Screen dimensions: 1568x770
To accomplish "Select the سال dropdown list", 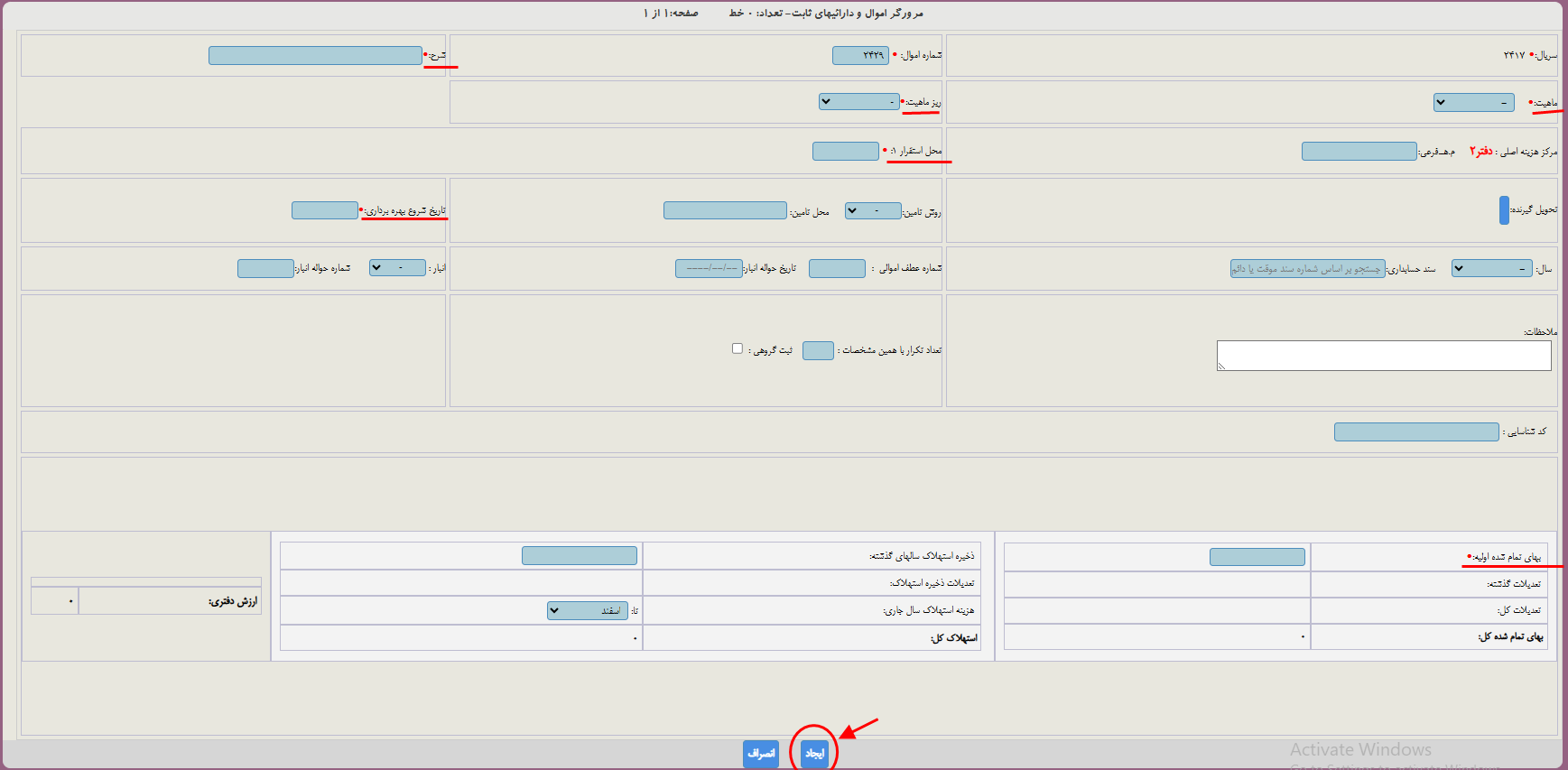I will click(x=1491, y=268).
